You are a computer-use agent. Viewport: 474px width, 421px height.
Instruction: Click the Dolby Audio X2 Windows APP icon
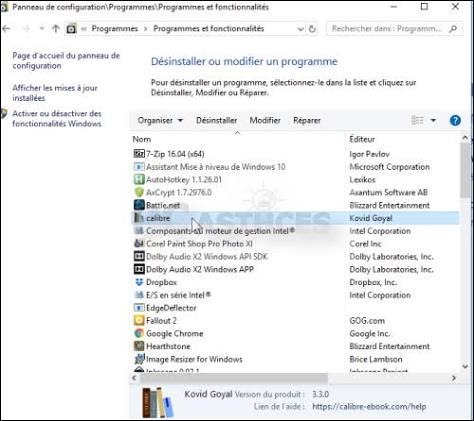[139, 269]
